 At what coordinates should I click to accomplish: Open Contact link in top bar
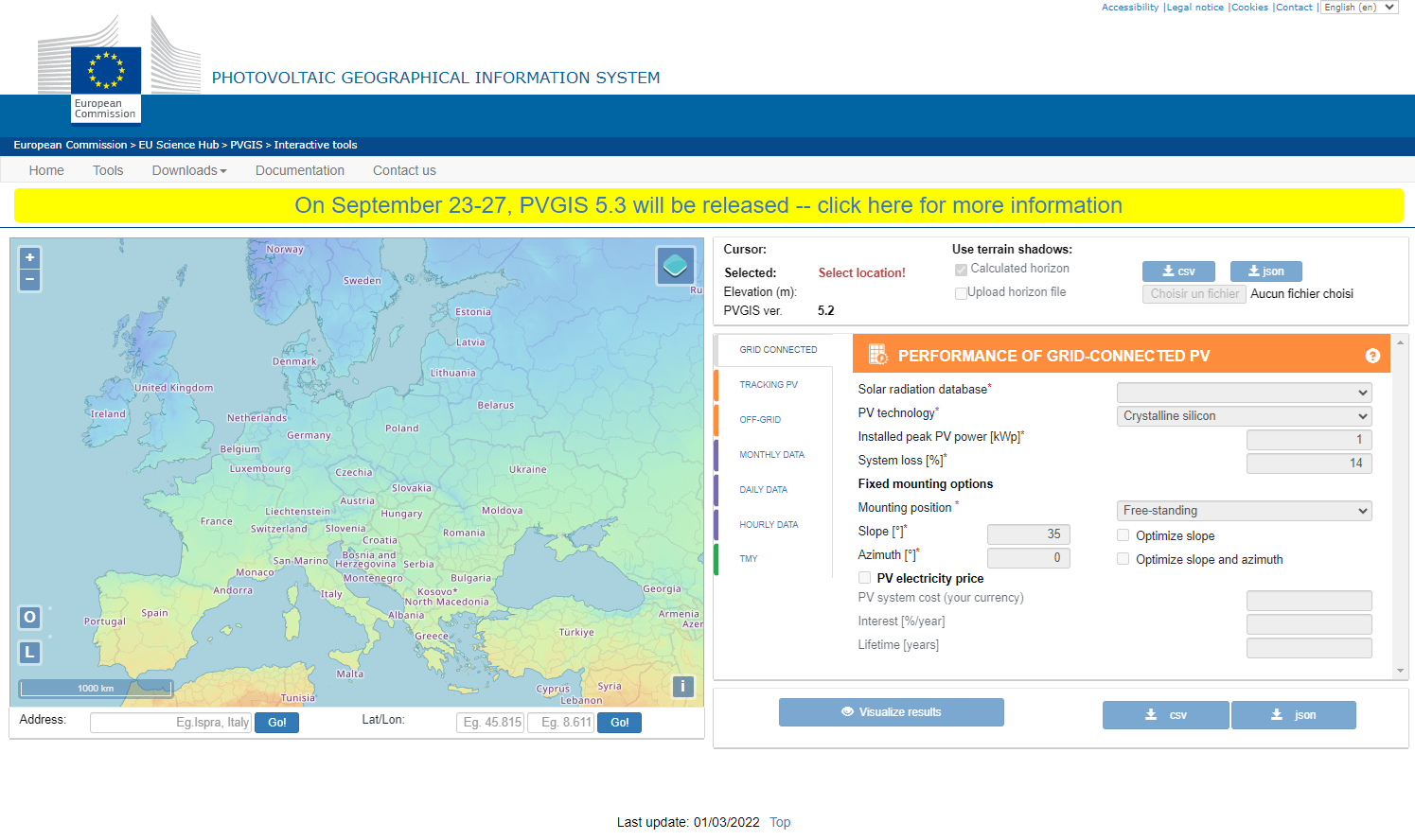[x=1294, y=8]
